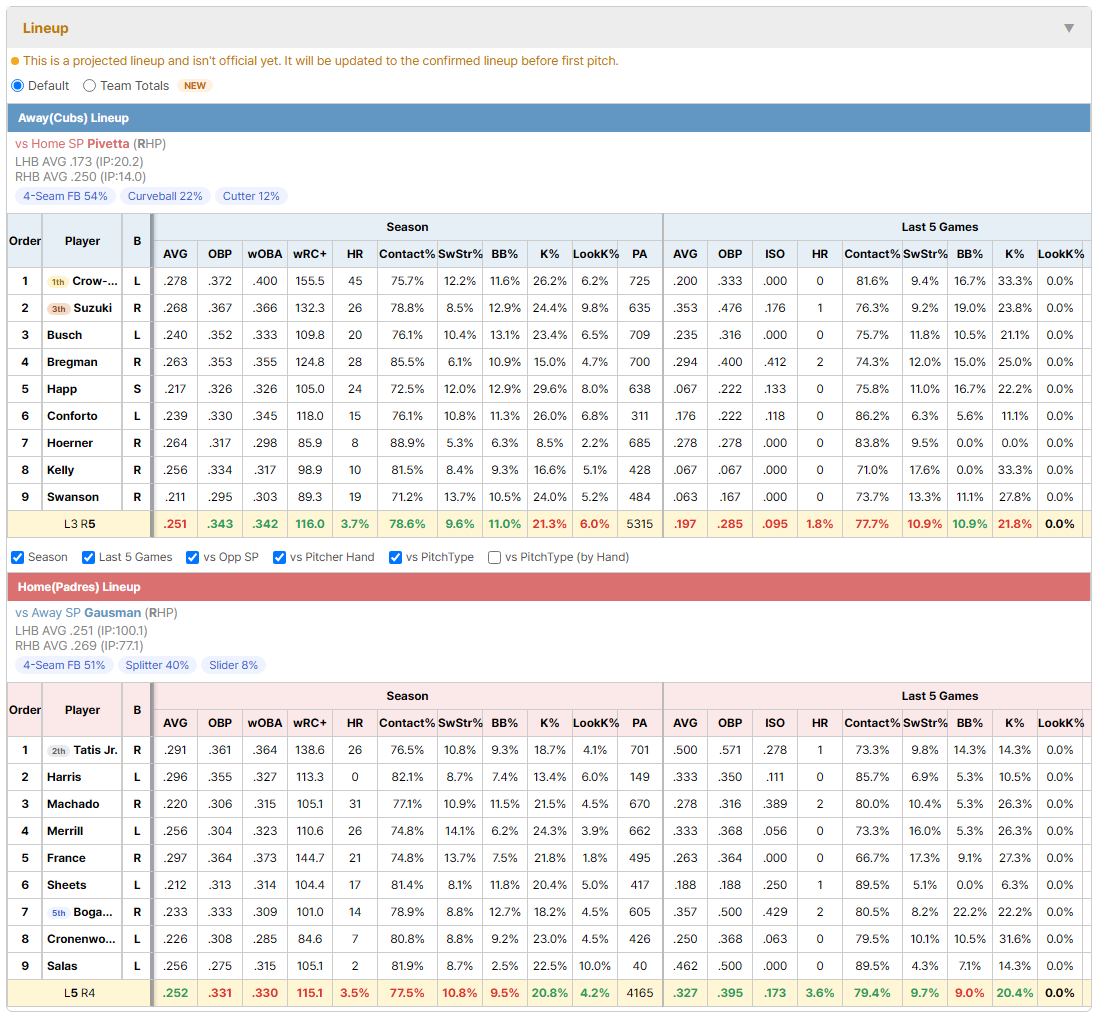Open the Pivetta pitcher link
The width and height of the screenshot is (1098, 1018).
point(108,144)
